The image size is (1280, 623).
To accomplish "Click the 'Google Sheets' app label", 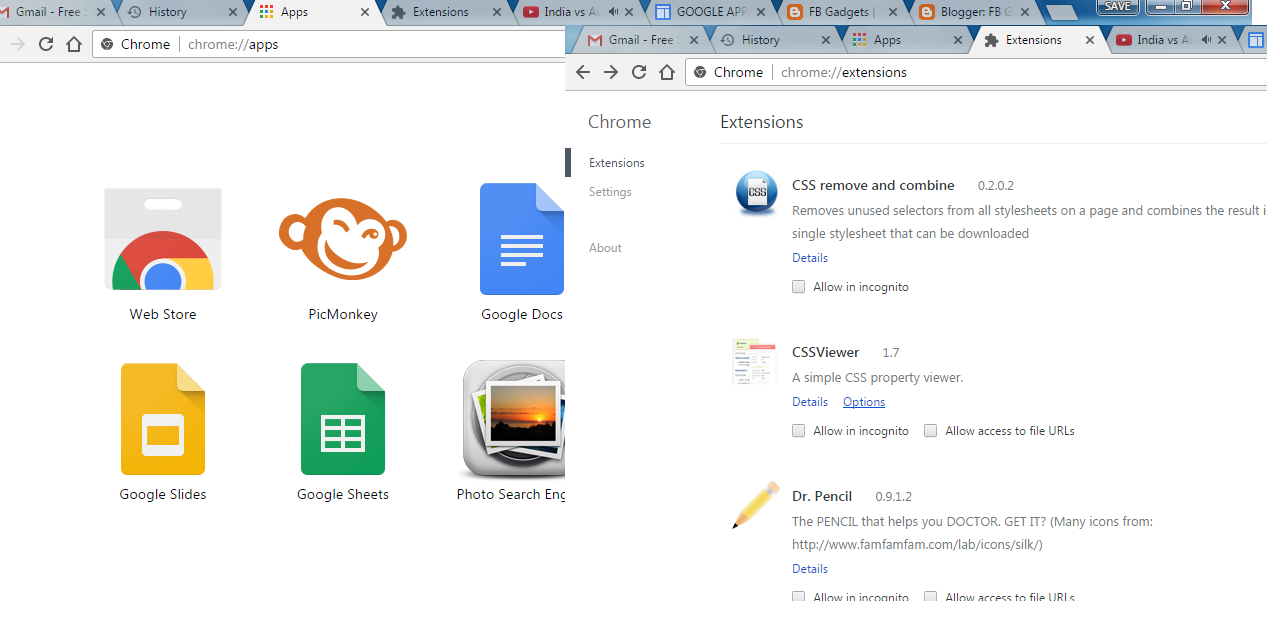I will pos(343,494).
